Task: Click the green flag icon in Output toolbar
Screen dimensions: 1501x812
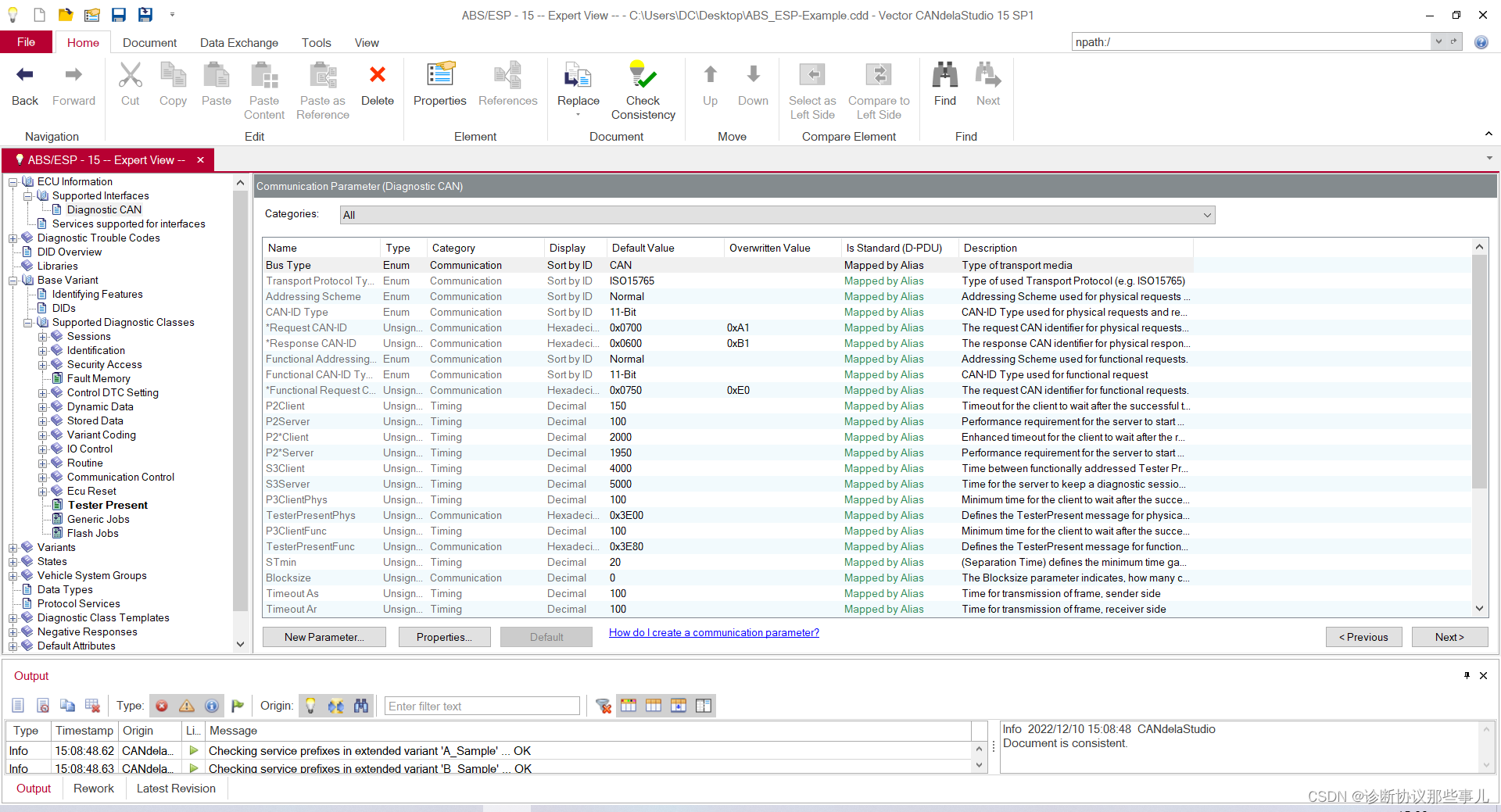Action: pos(238,706)
